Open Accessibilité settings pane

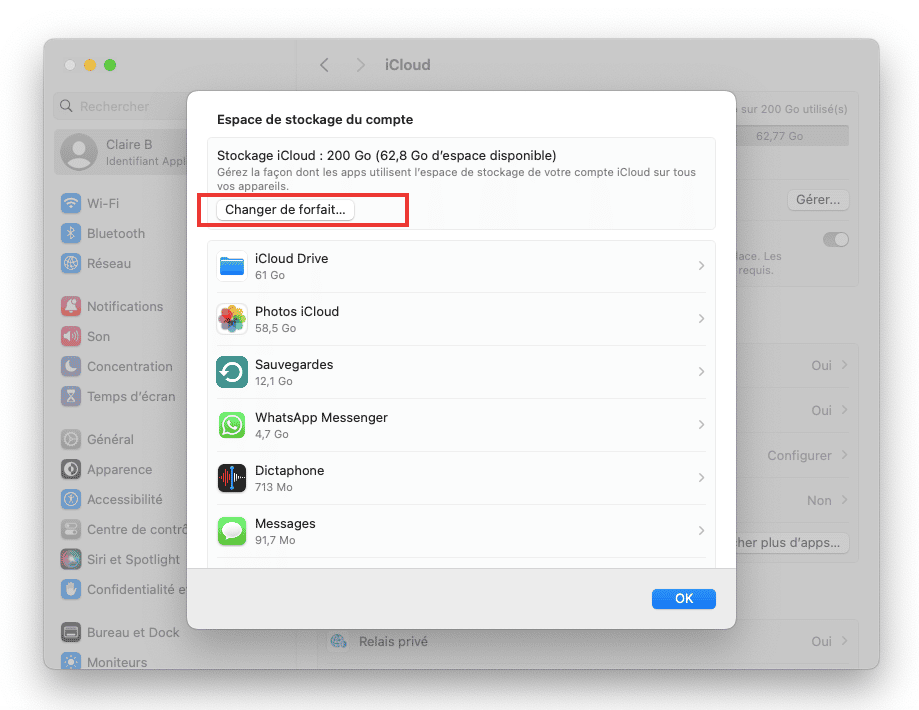pyautogui.click(x=123, y=499)
